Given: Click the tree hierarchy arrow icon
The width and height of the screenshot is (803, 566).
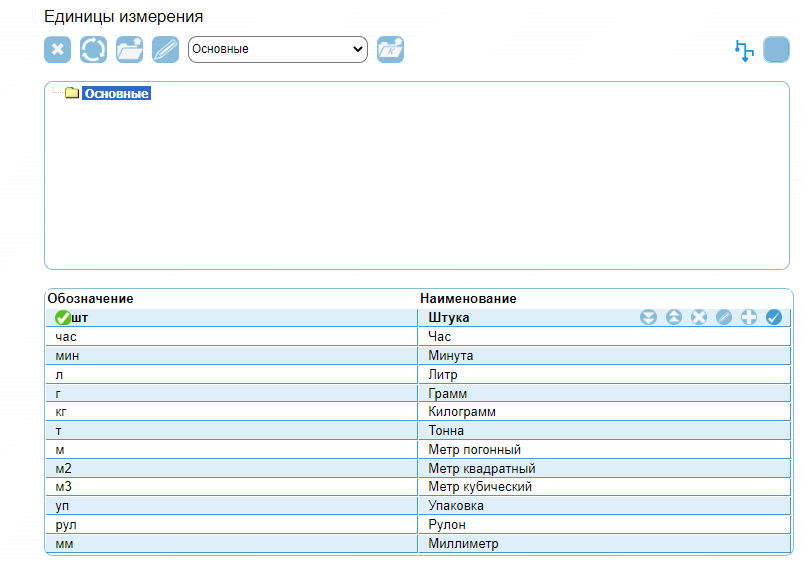Looking at the screenshot, I should (x=743, y=50).
